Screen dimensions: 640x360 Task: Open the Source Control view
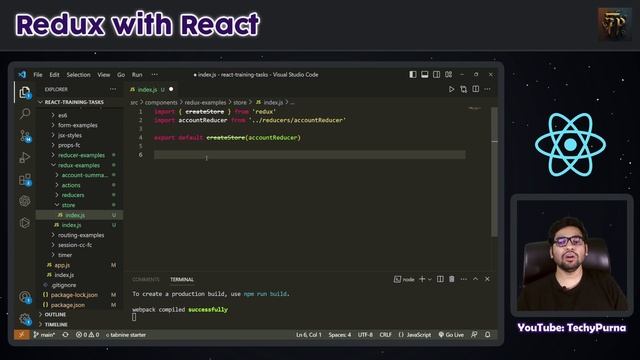(25, 136)
